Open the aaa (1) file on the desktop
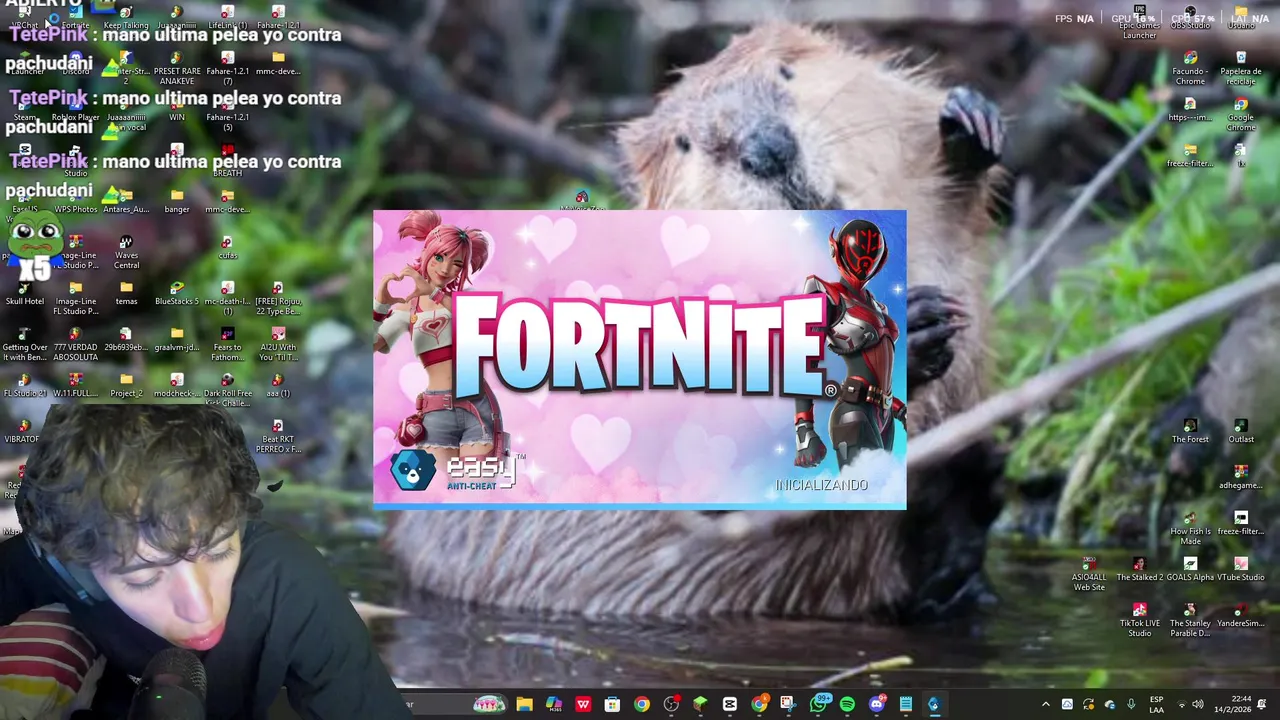 click(x=278, y=385)
